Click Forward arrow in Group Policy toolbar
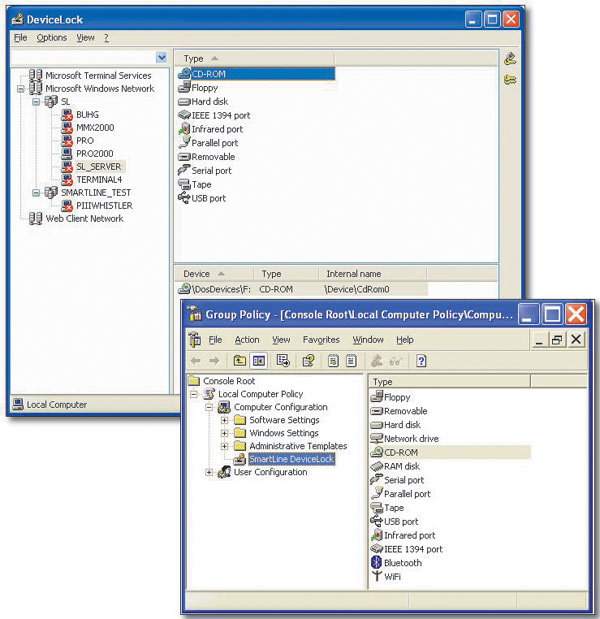This screenshot has height=619, width=600. point(214,360)
